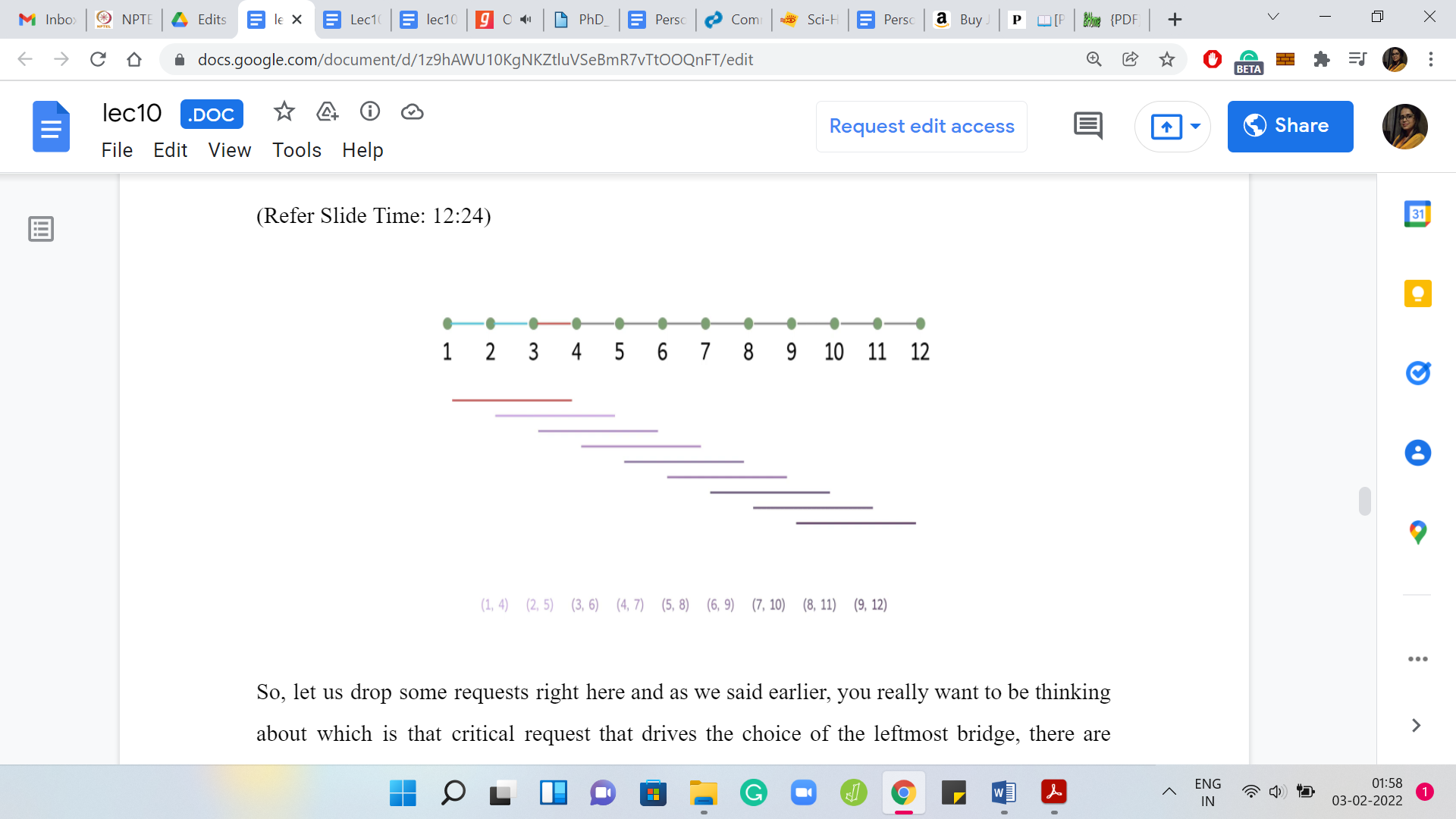Viewport: 1456px width, 819px height.
Task: Check the cloud document status icon
Action: (x=412, y=112)
